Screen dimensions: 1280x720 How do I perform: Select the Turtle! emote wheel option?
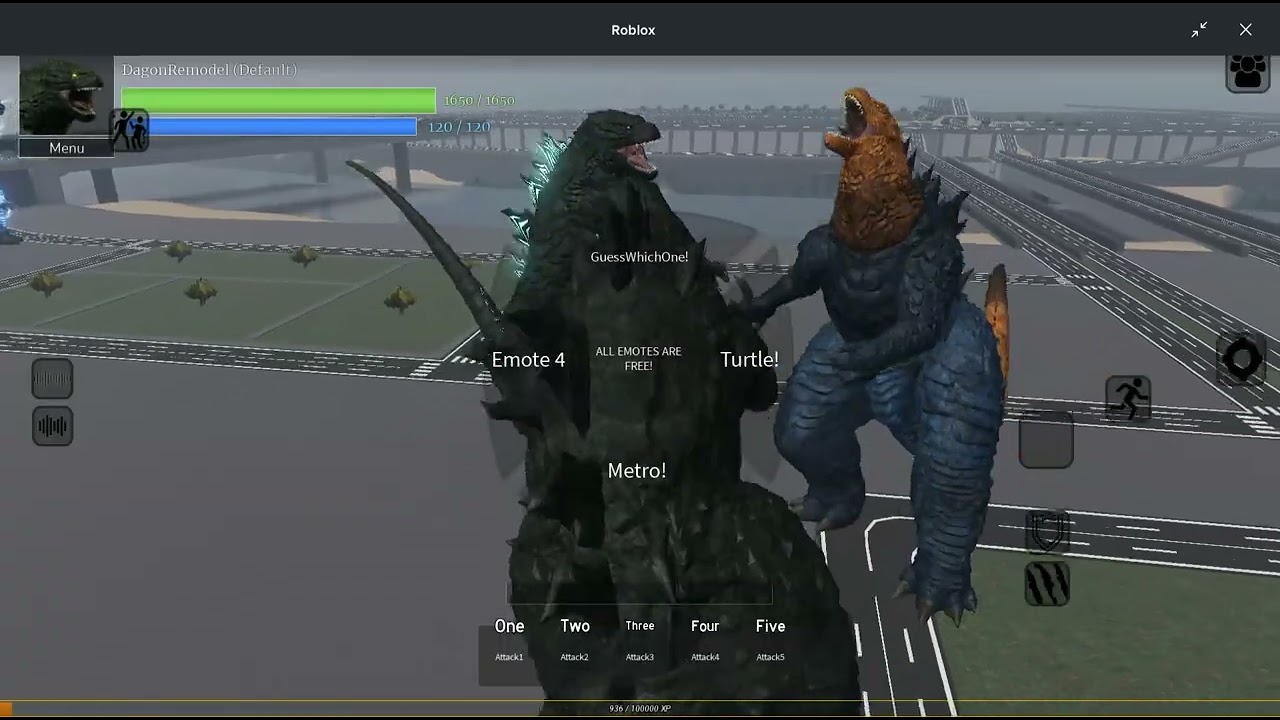[749, 360]
